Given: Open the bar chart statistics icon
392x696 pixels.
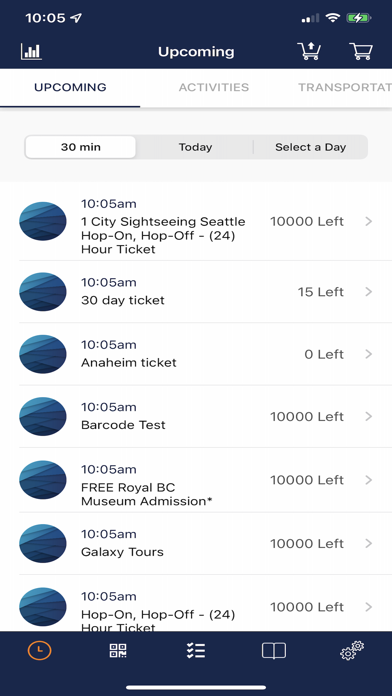Looking at the screenshot, I should click(31, 52).
